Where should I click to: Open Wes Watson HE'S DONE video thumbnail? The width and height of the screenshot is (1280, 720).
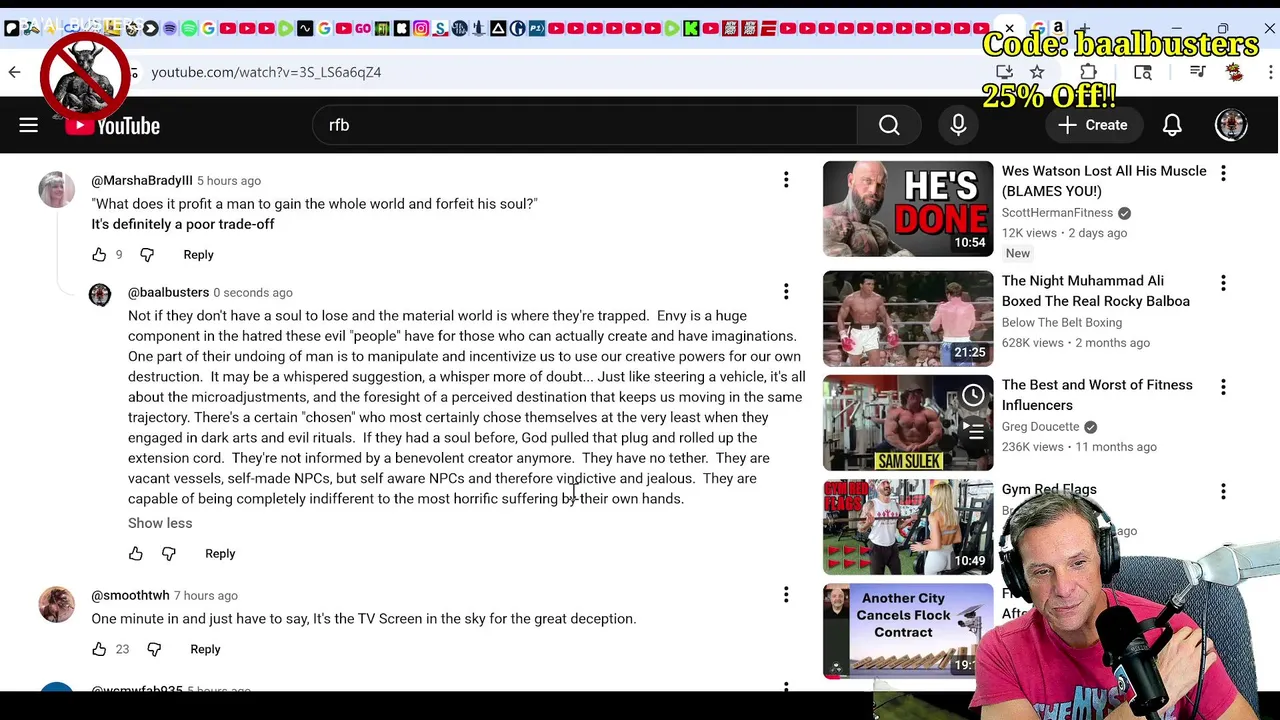pyautogui.click(x=908, y=209)
